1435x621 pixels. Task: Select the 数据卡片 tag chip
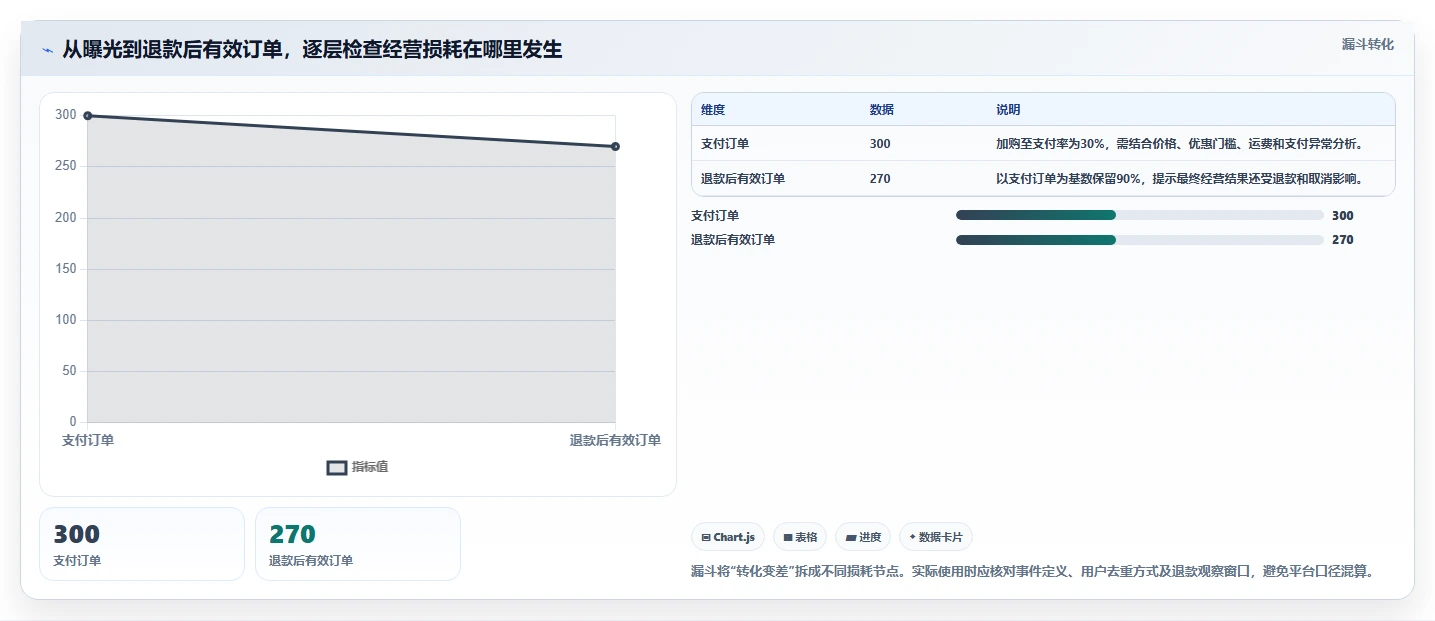[x=936, y=537]
